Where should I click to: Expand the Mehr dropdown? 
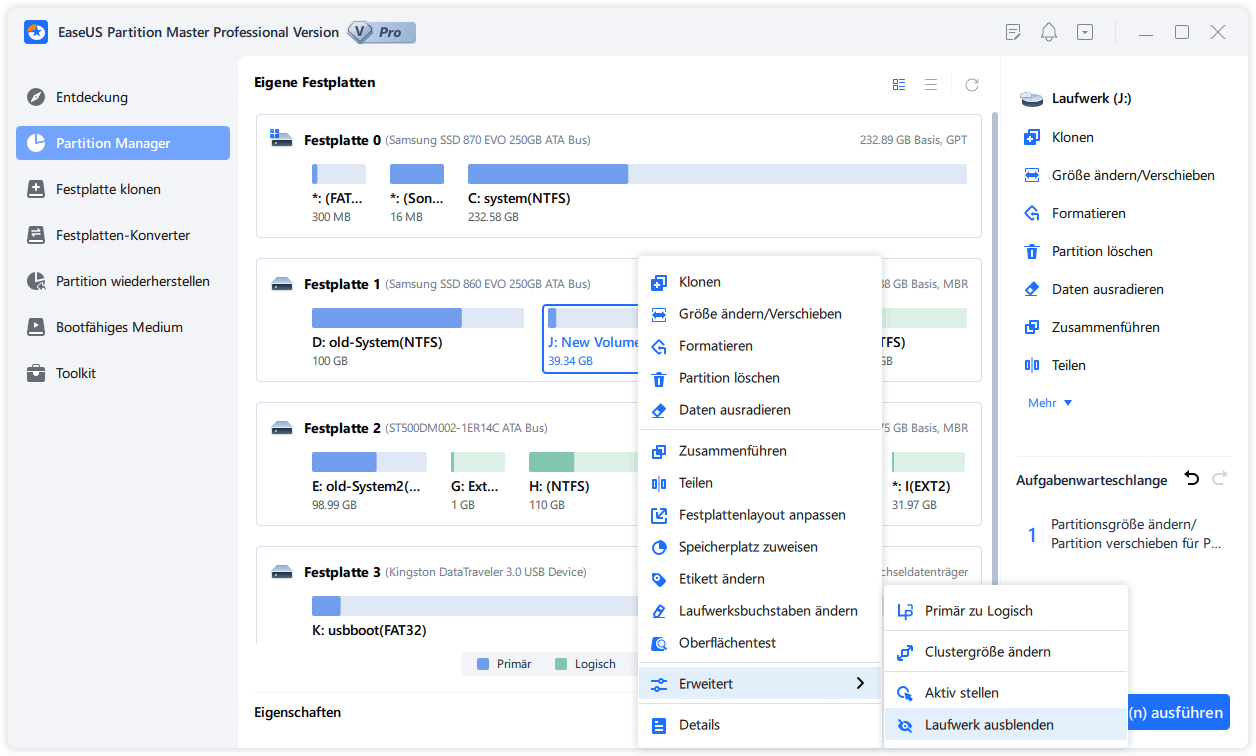coord(1050,403)
